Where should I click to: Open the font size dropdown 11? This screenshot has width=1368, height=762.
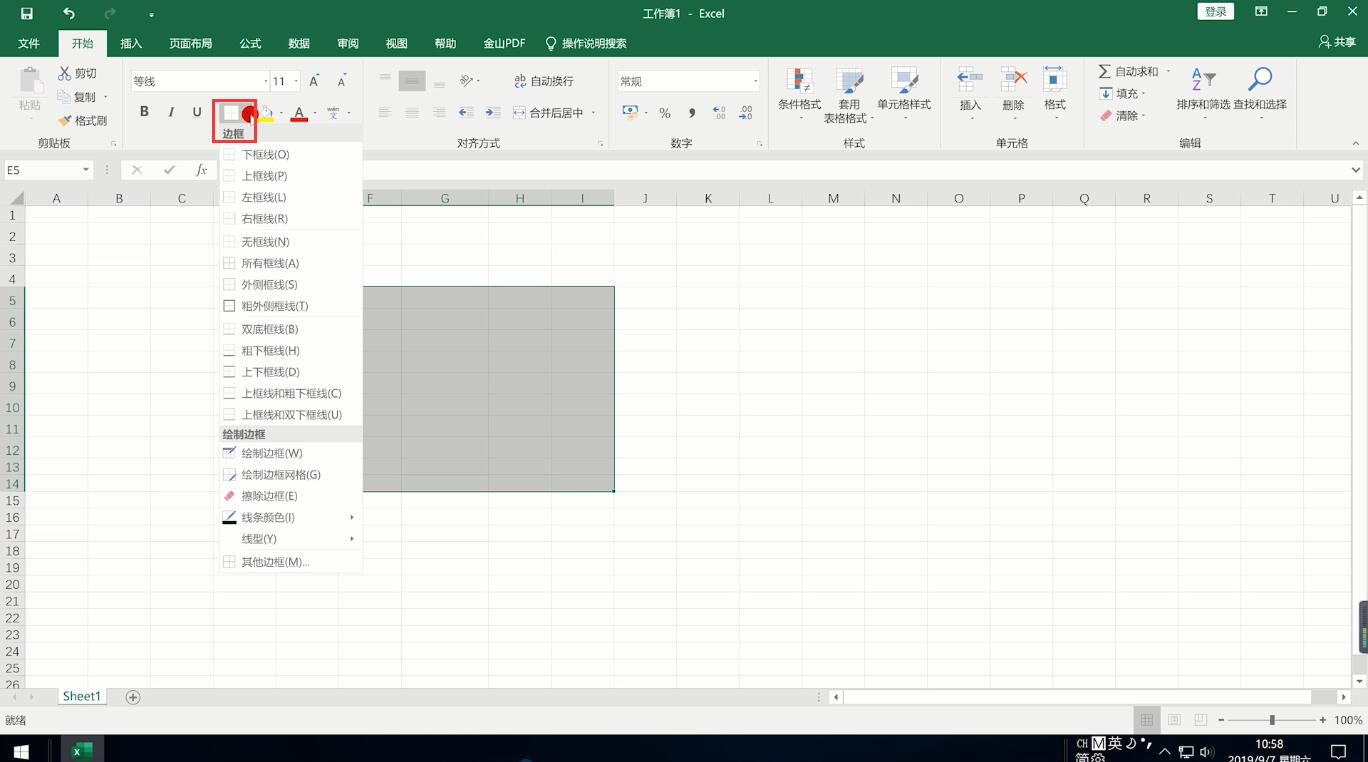297,81
